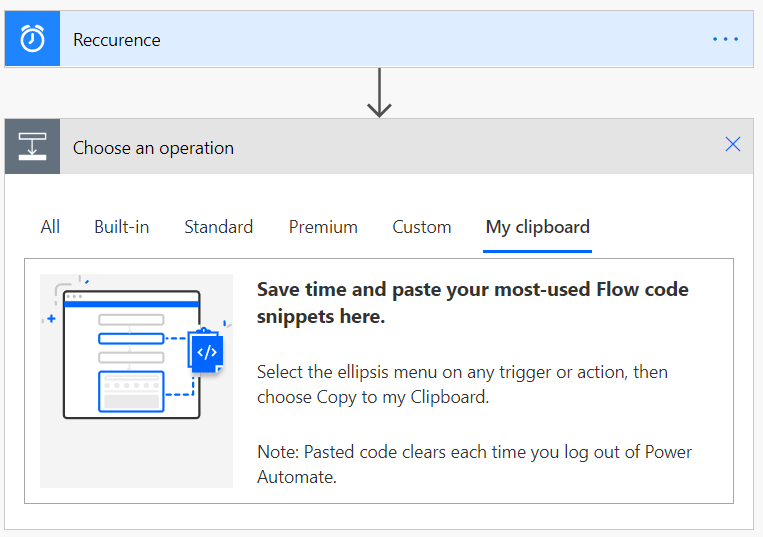Click the code snippet clipboard icon in illustration
Viewport: 763px width, 537px height.
point(206,352)
